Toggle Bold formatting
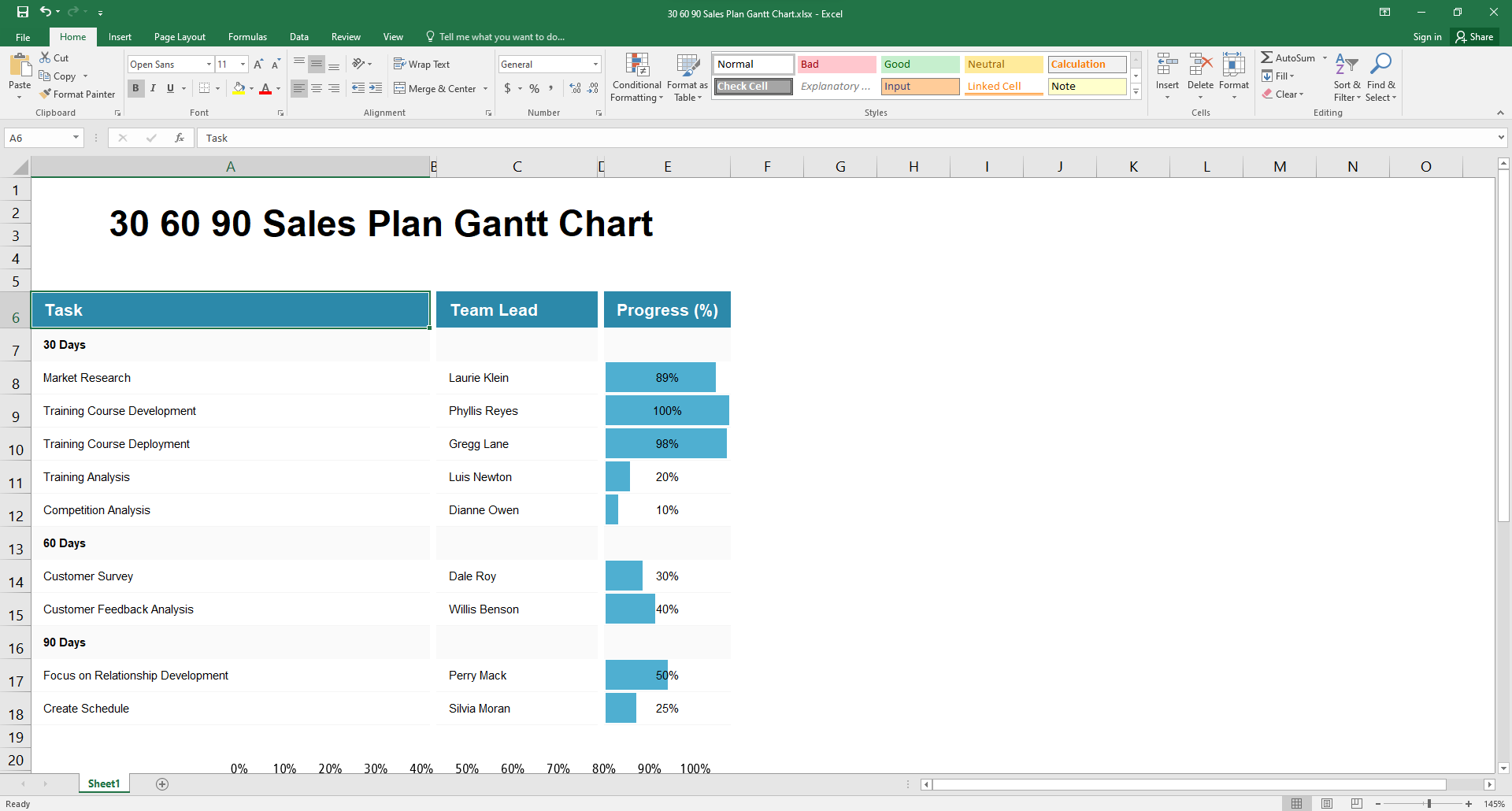The height and width of the screenshot is (811, 1512). [135, 88]
